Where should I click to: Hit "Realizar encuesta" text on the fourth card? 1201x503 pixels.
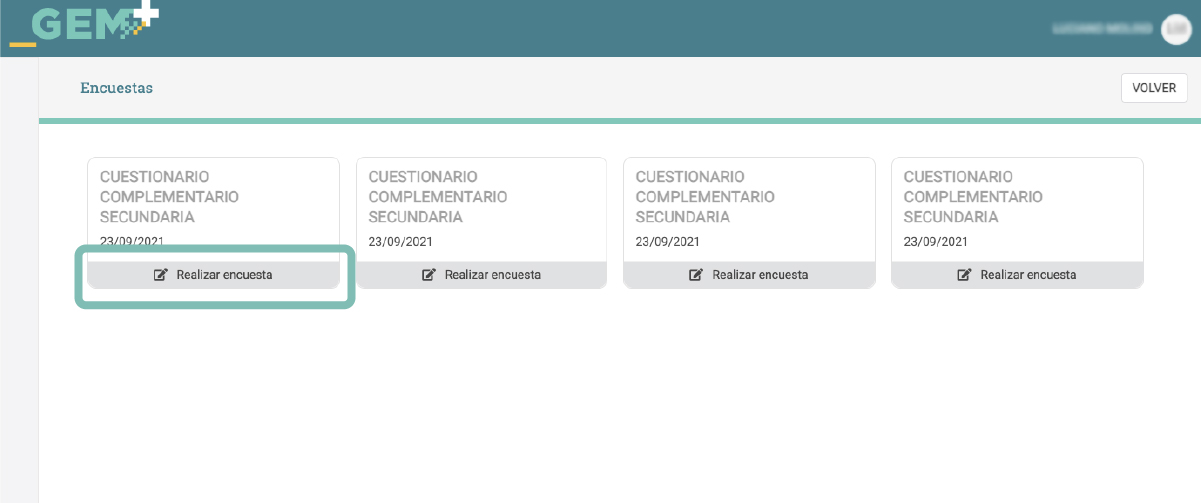pos(1028,275)
